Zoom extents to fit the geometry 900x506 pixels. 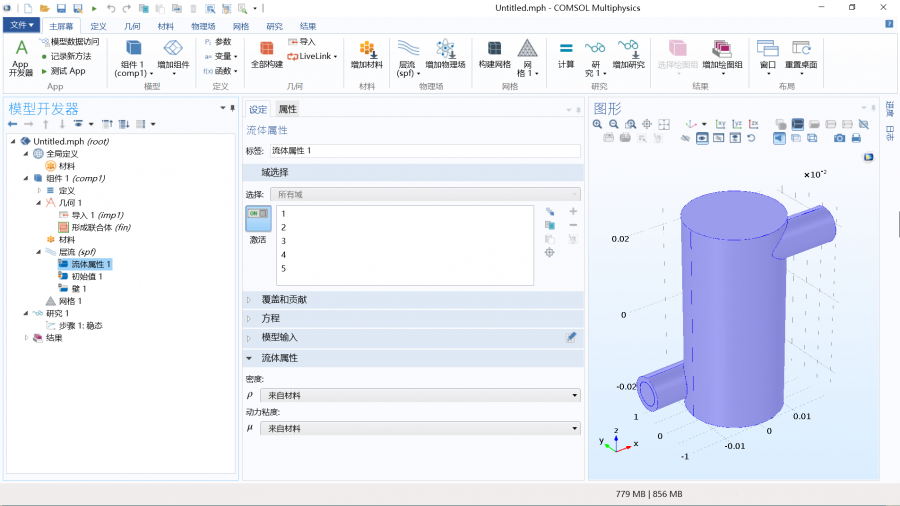(664, 124)
